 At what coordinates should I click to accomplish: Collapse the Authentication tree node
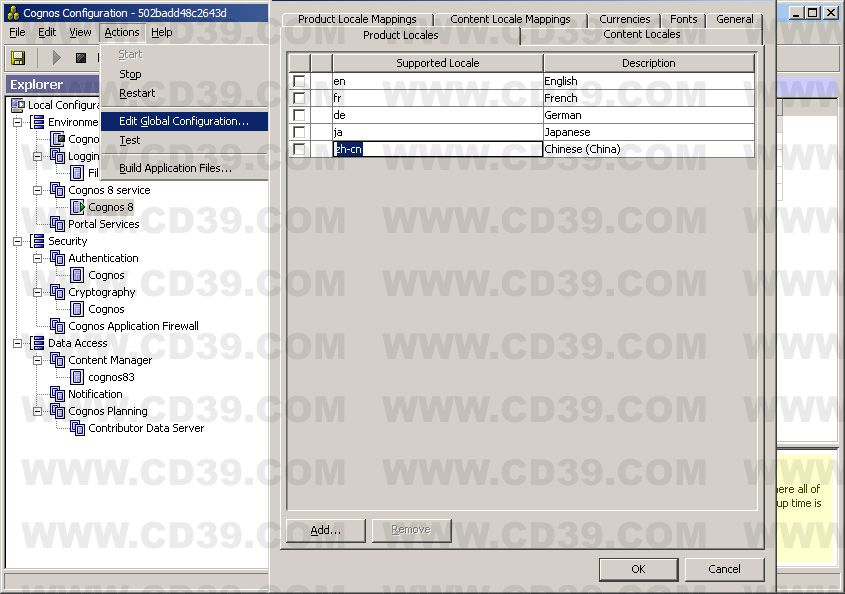pyautogui.click(x=38, y=258)
